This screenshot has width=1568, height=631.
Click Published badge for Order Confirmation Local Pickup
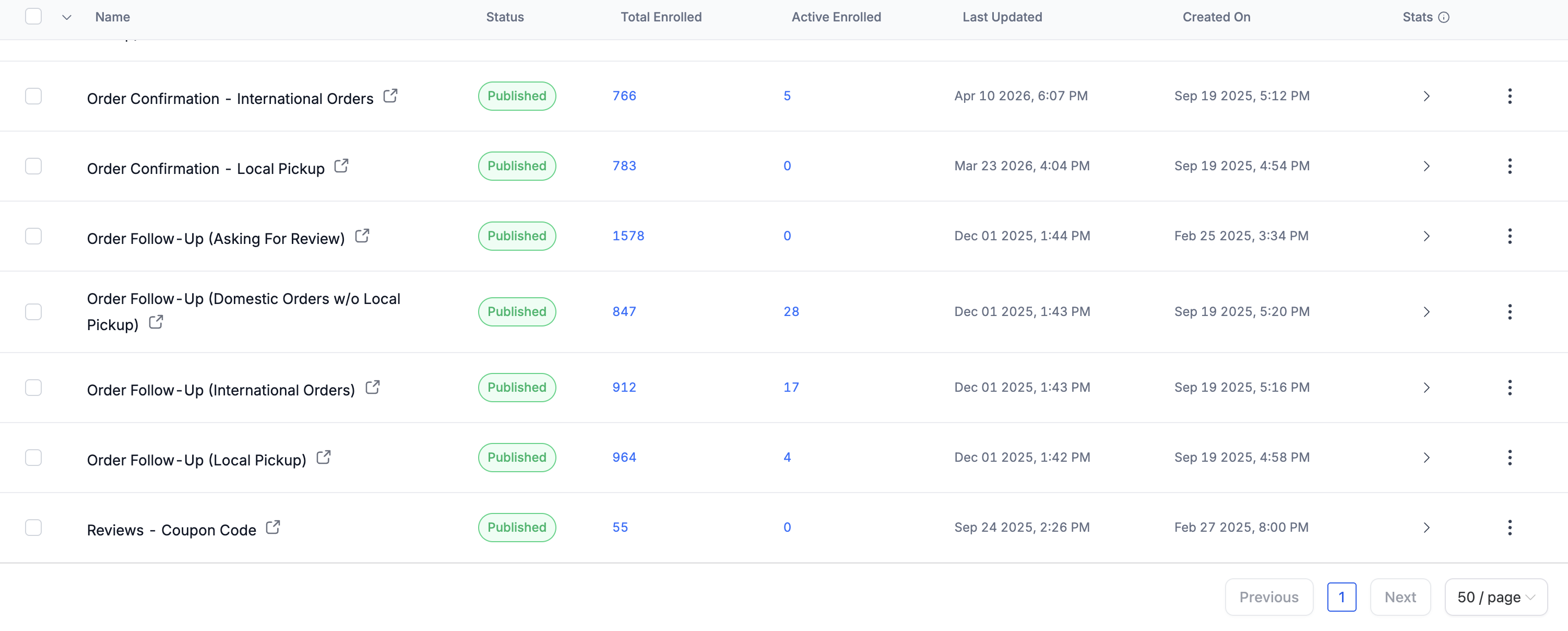517,166
